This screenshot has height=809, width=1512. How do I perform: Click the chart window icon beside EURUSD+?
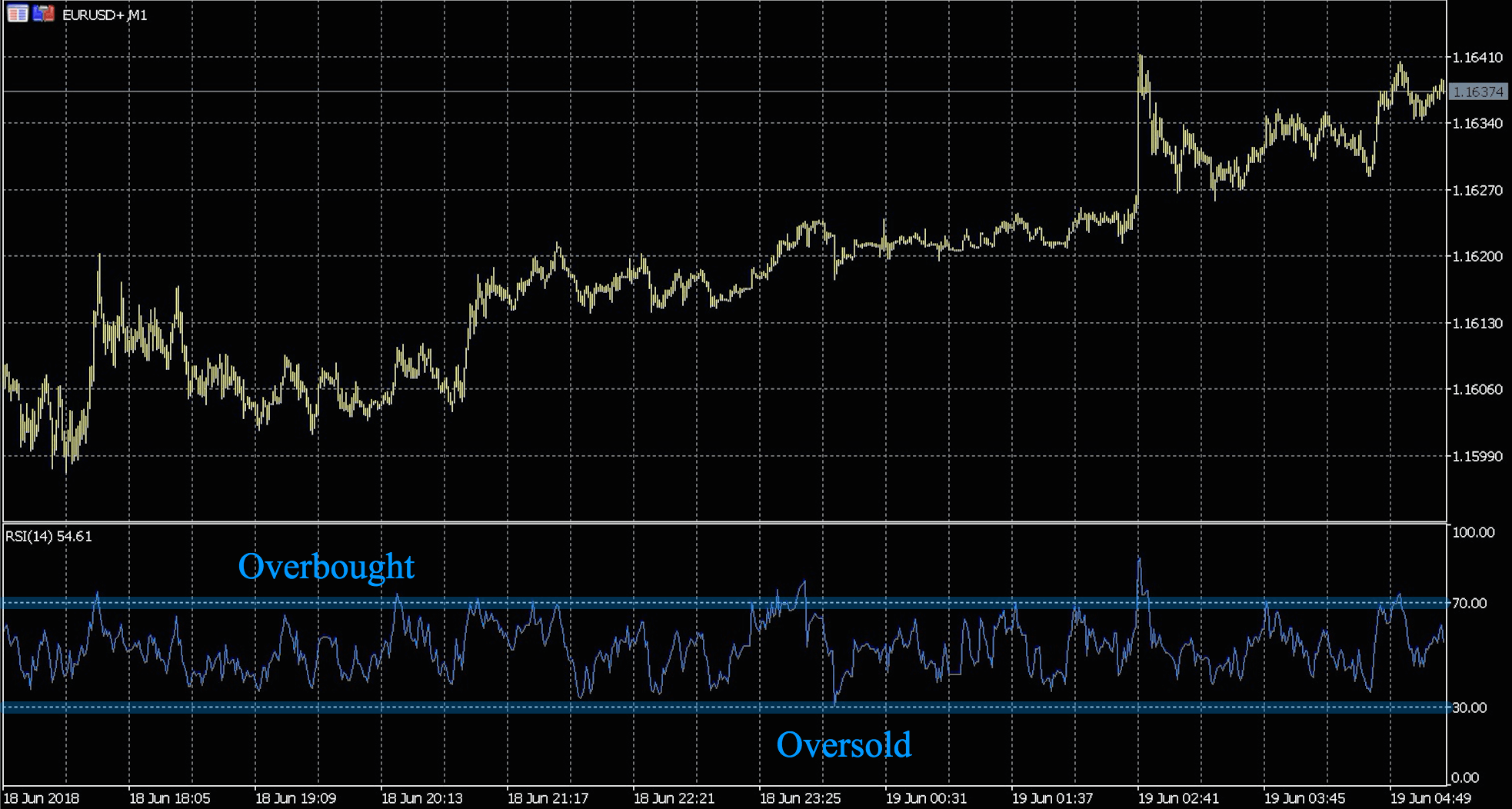point(18,14)
